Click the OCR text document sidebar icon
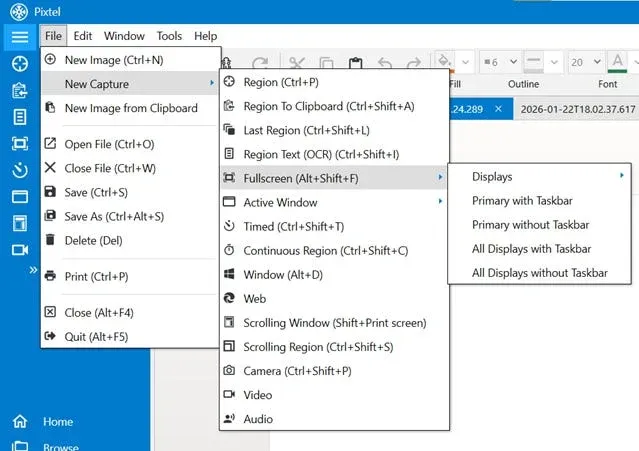This screenshot has height=451, width=639. (20, 117)
